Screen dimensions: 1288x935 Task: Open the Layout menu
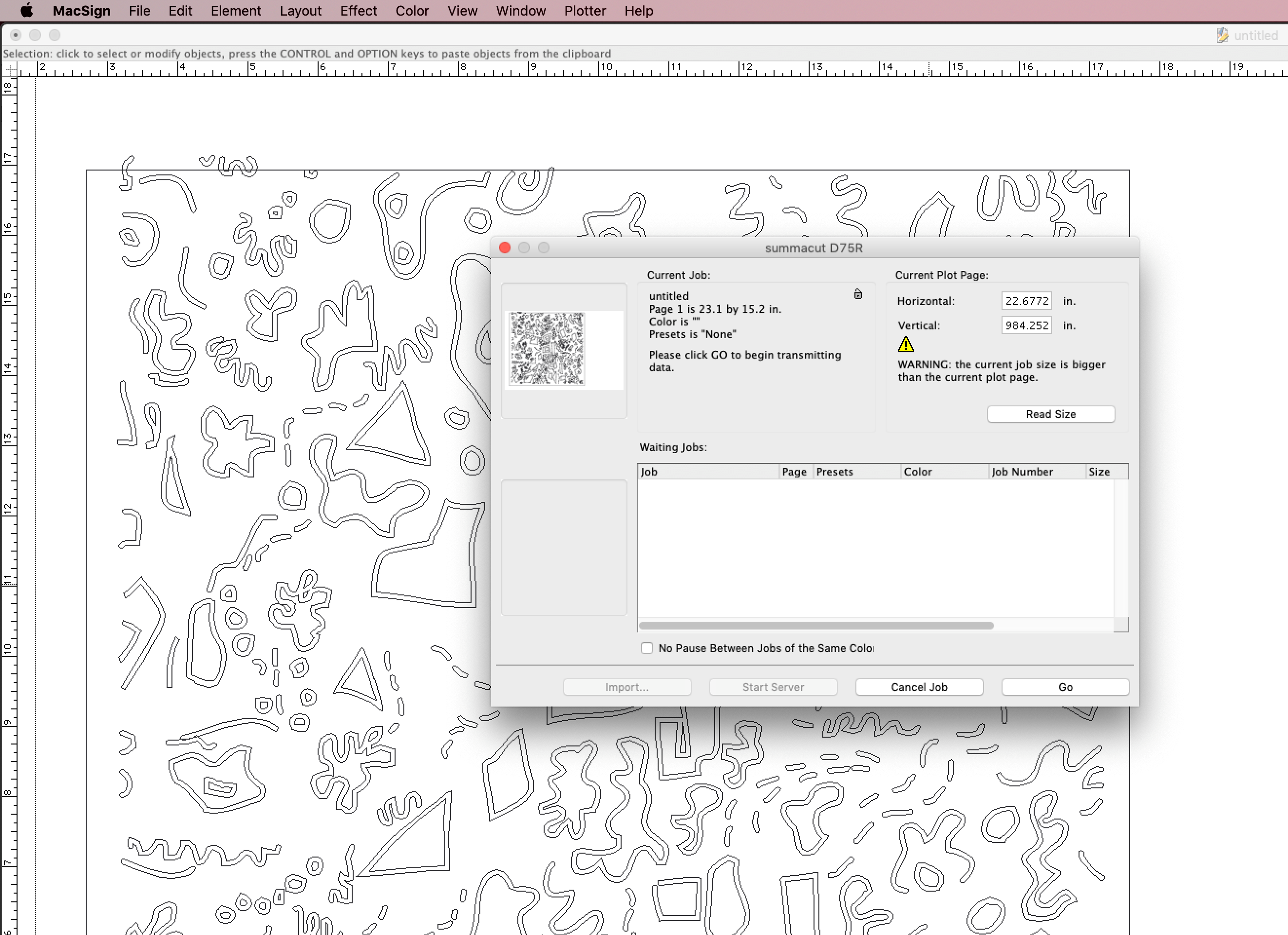click(x=301, y=11)
